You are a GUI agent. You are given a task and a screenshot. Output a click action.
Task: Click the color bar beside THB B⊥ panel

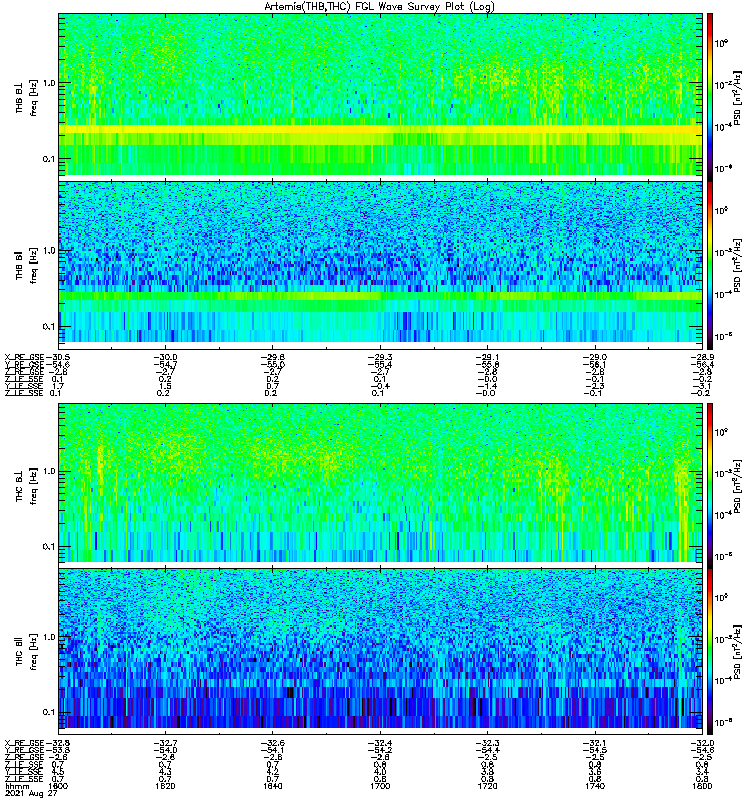pos(710,94)
